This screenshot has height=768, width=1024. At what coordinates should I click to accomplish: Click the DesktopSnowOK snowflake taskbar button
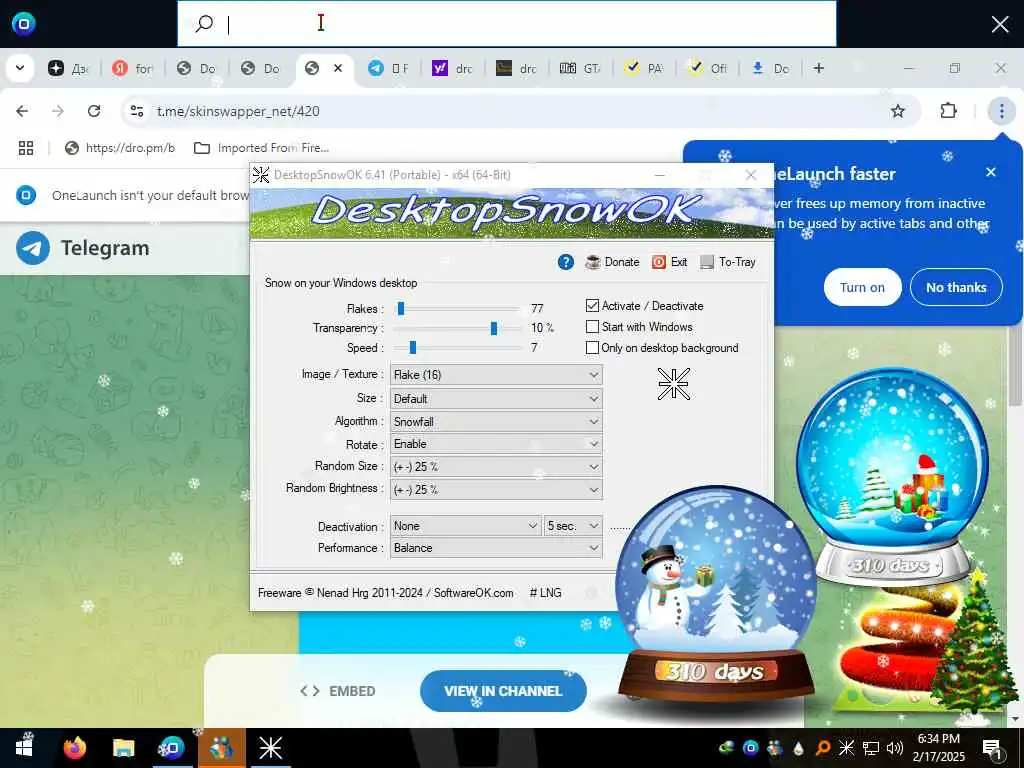point(270,748)
